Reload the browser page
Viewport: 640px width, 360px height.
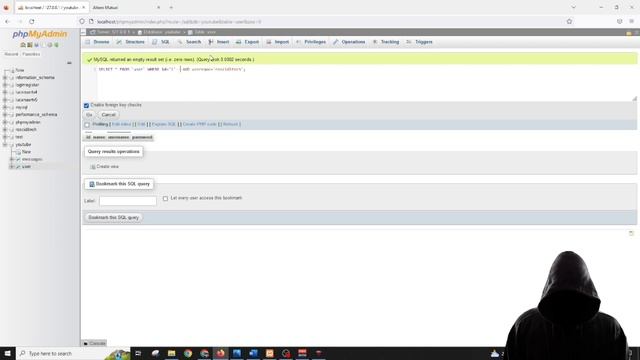(x=32, y=21)
